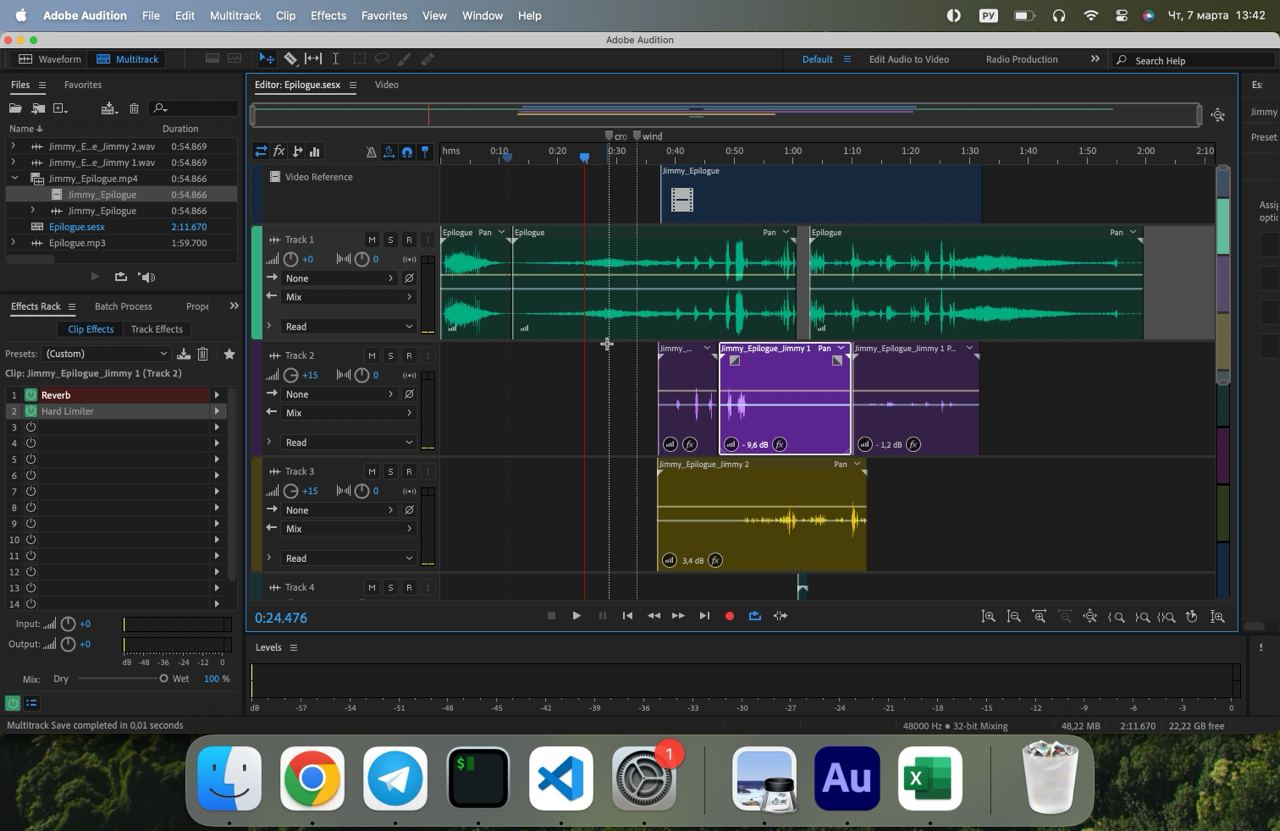Screen dimensions: 1280x831
Task: Favorite the effects preset star icon
Action: (x=229, y=354)
